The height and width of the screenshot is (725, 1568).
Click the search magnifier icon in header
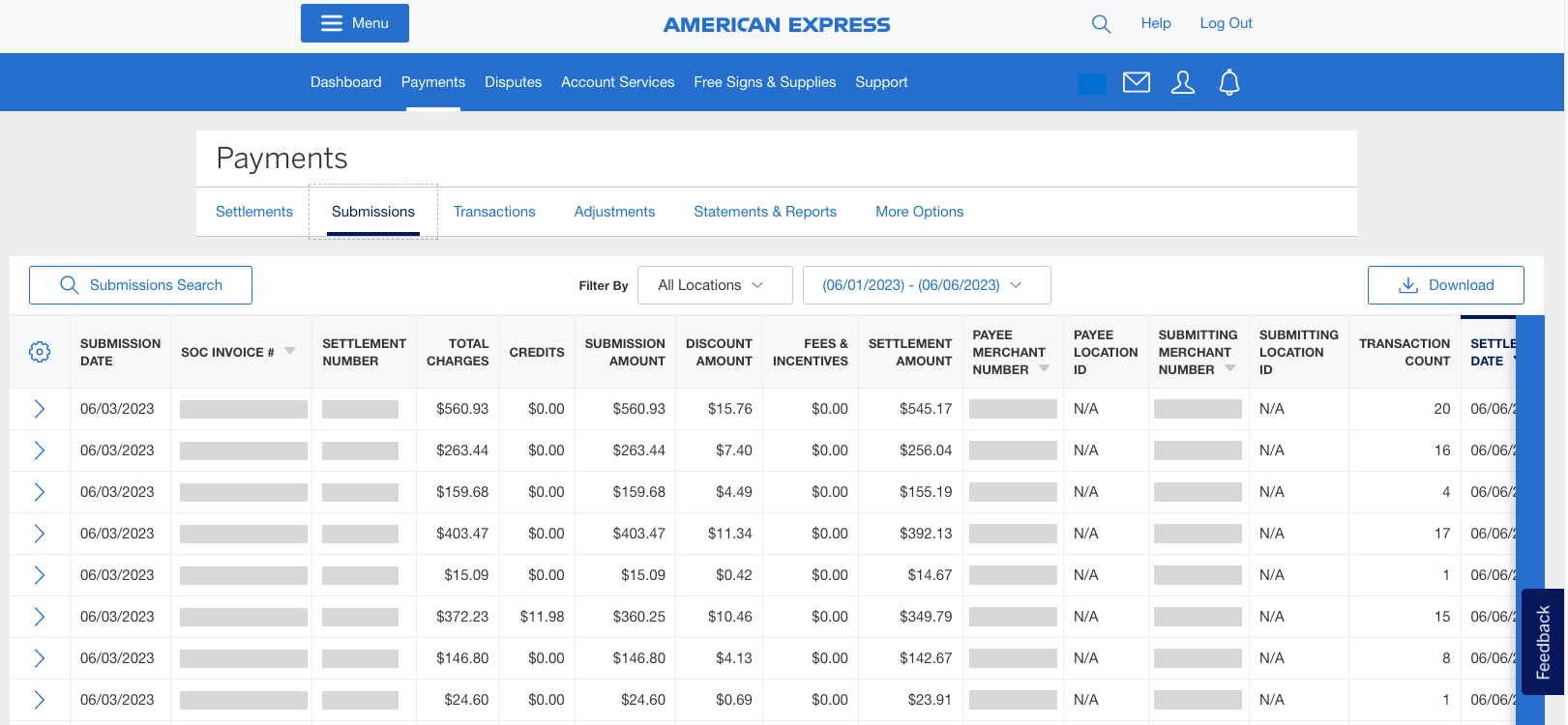[x=1101, y=24]
